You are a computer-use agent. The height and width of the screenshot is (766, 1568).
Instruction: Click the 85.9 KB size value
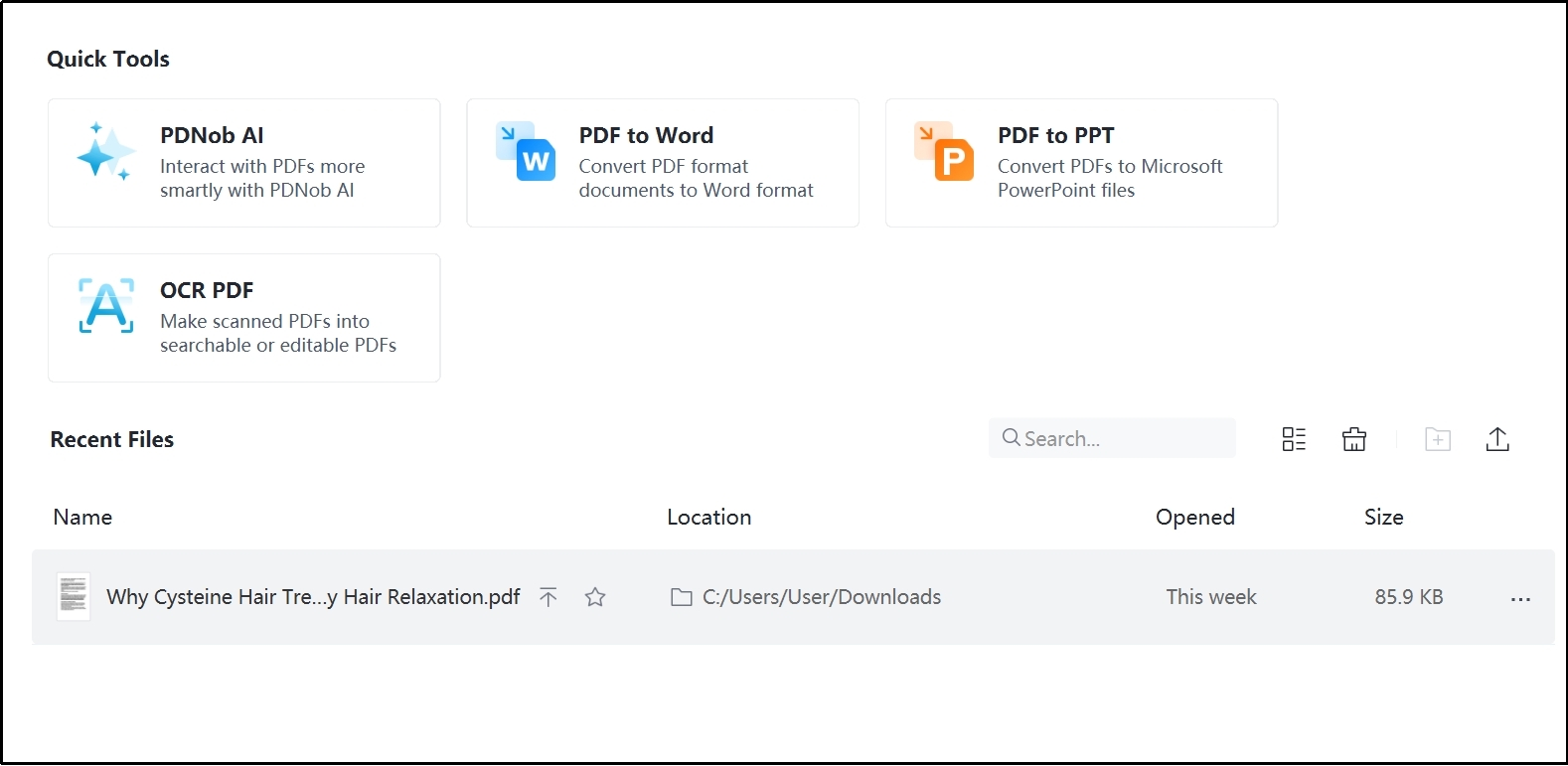(1409, 597)
